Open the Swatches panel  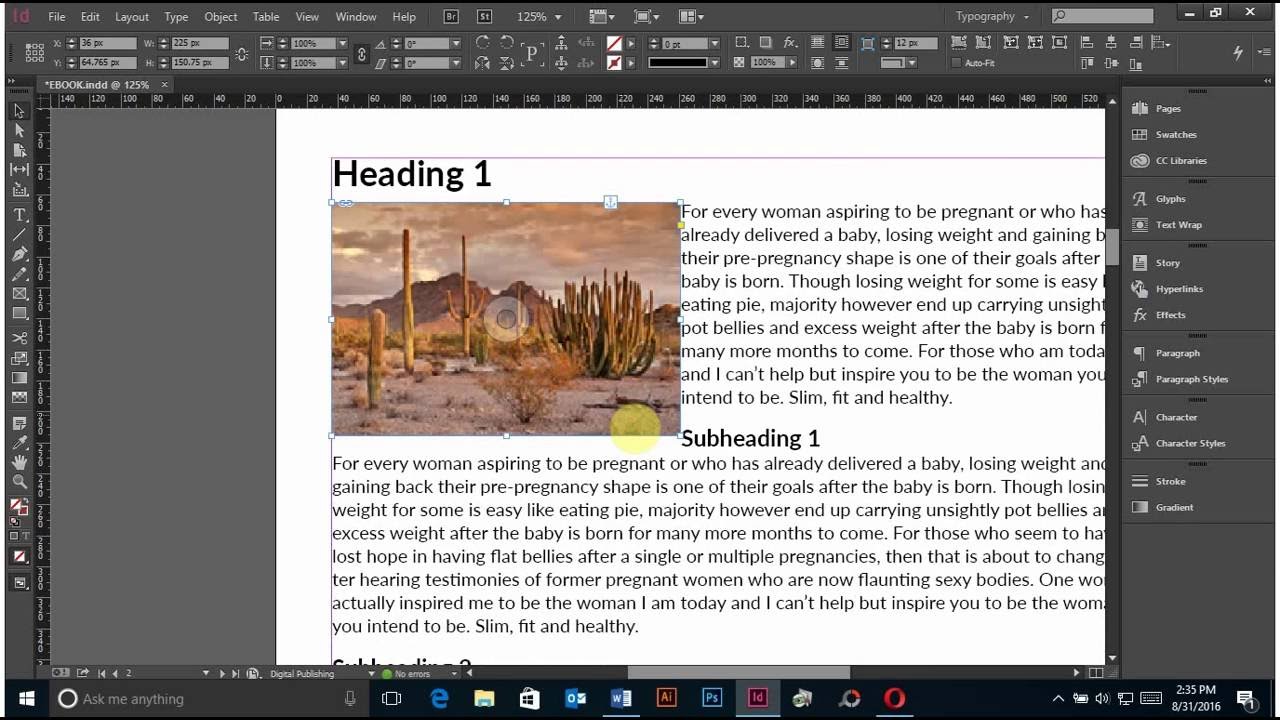click(x=1177, y=134)
